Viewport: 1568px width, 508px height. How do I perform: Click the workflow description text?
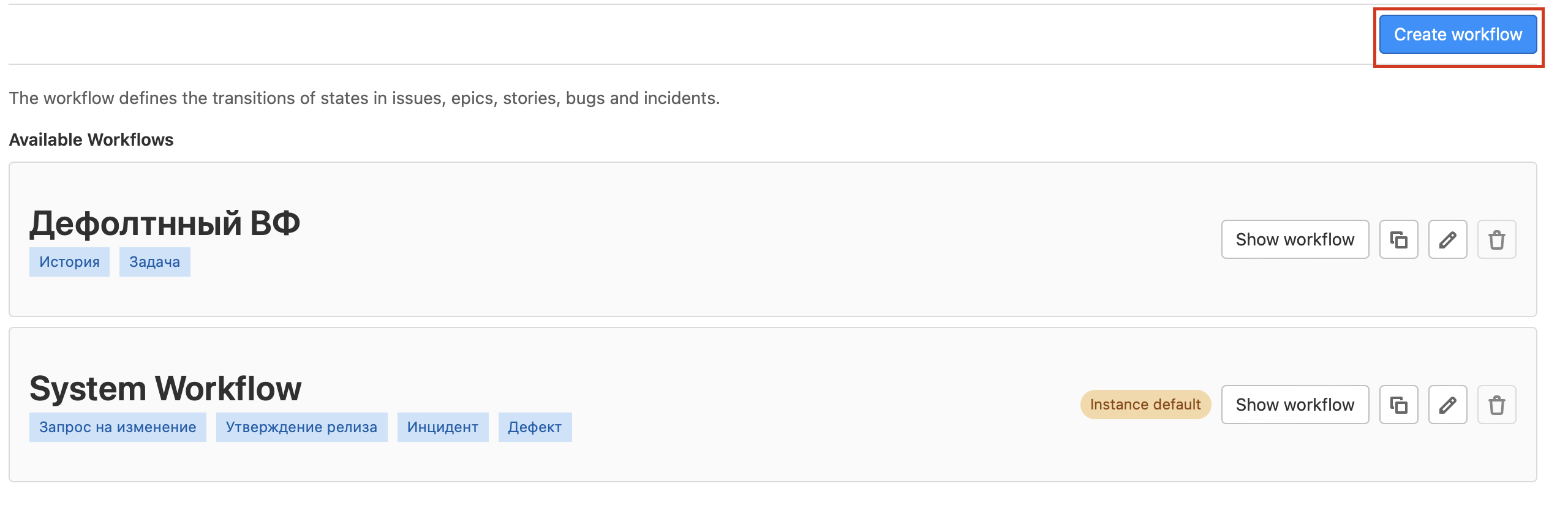(x=364, y=98)
